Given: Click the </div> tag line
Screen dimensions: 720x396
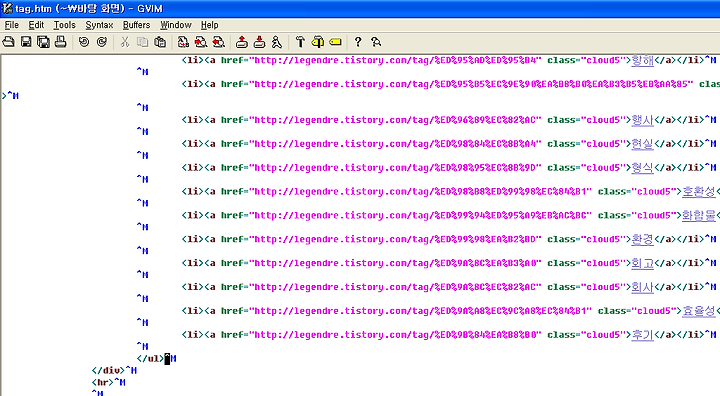Looking at the screenshot, I should point(108,370).
